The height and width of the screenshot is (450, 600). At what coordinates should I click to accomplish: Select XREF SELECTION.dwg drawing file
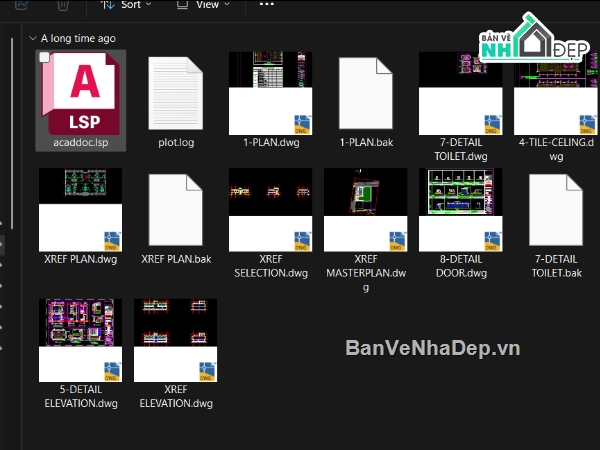coord(271,210)
